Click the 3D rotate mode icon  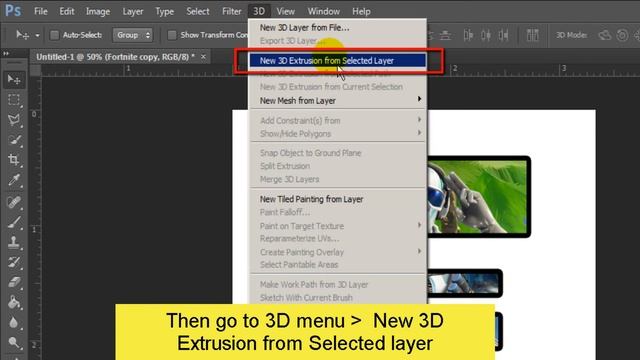coord(604,36)
